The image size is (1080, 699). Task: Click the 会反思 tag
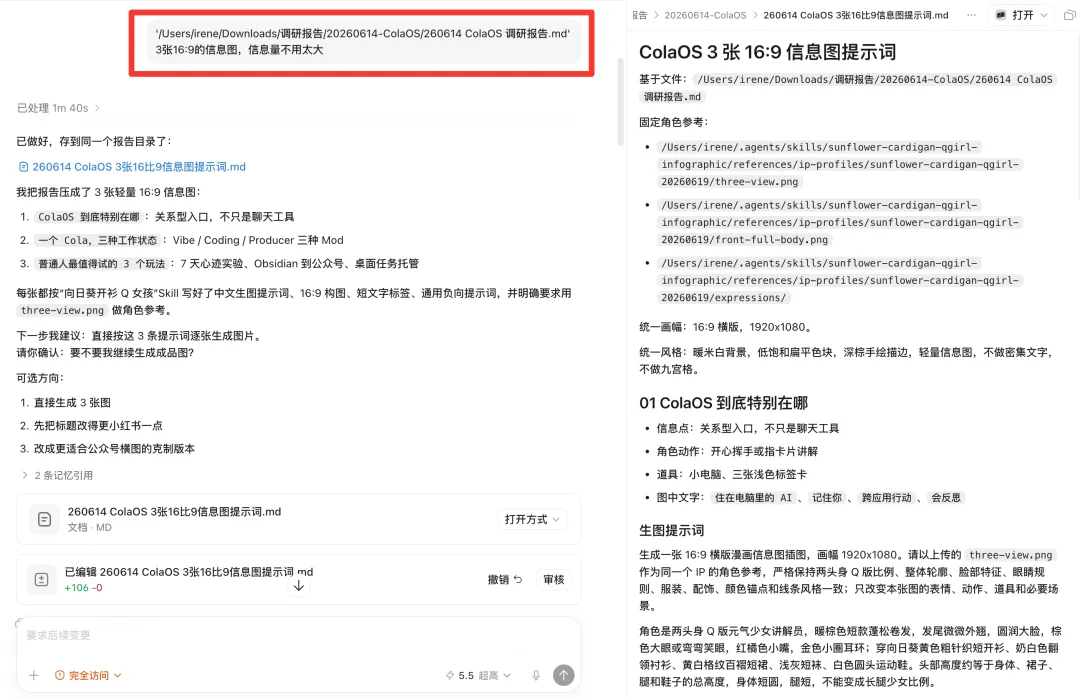[946, 498]
